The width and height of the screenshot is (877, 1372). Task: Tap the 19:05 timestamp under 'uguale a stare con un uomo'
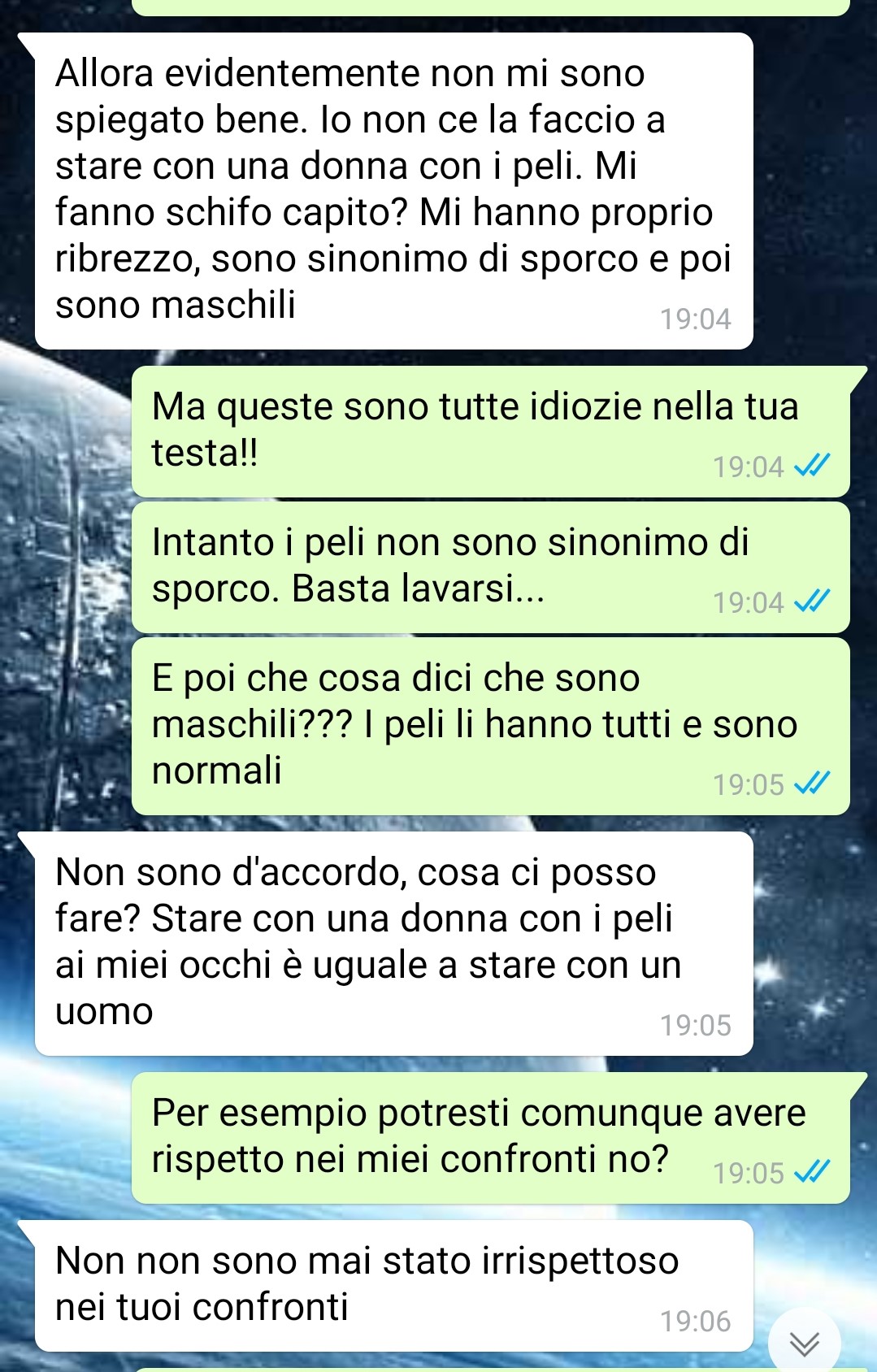(x=695, y=1026)
